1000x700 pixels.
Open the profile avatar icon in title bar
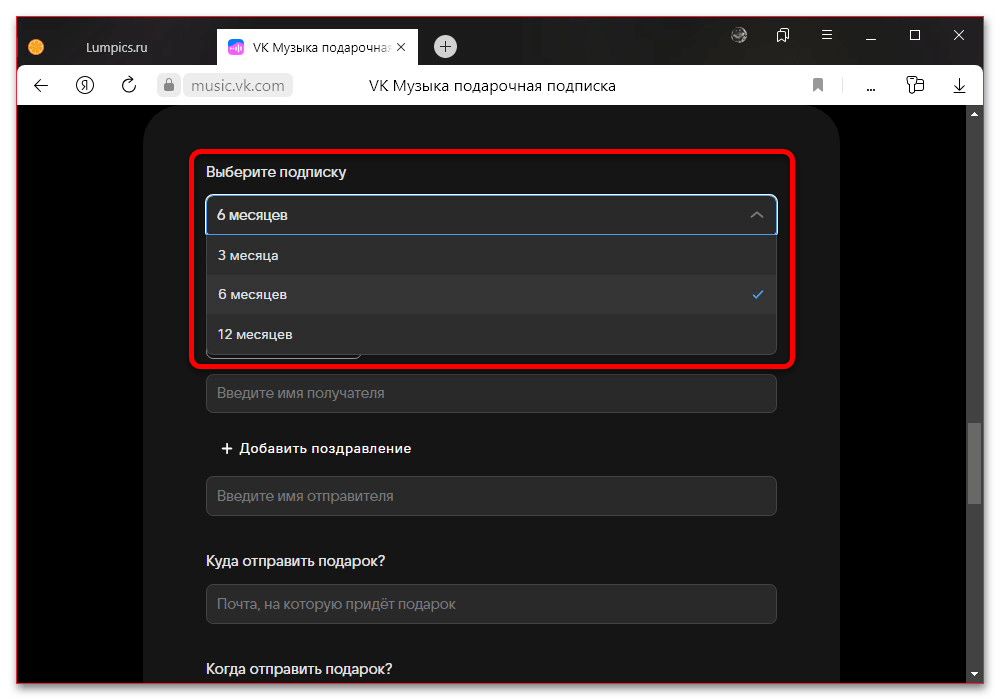point(739,35)
